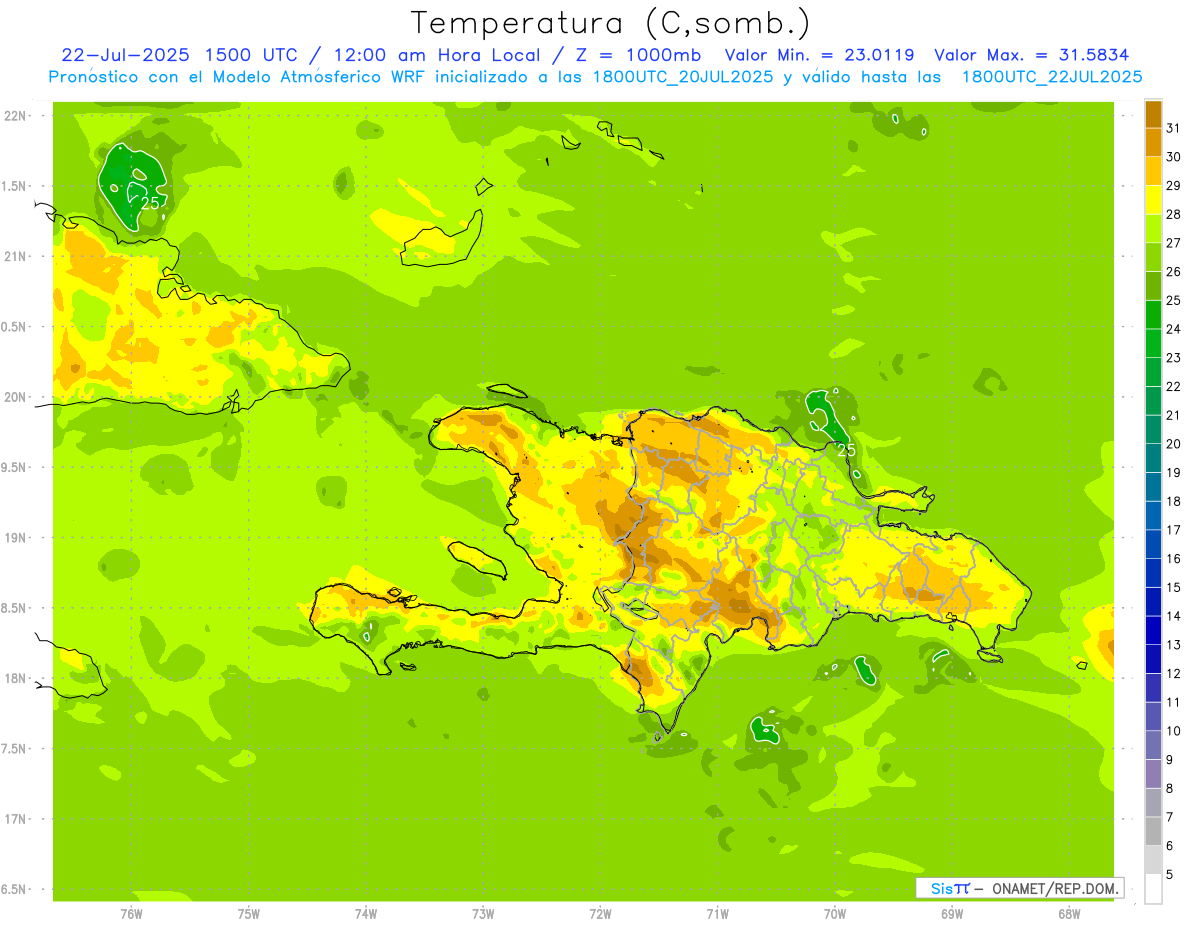
Task: Click the "SisTT – ONAMET/REP.DOM." credit label
Action: click(1019, 888)
